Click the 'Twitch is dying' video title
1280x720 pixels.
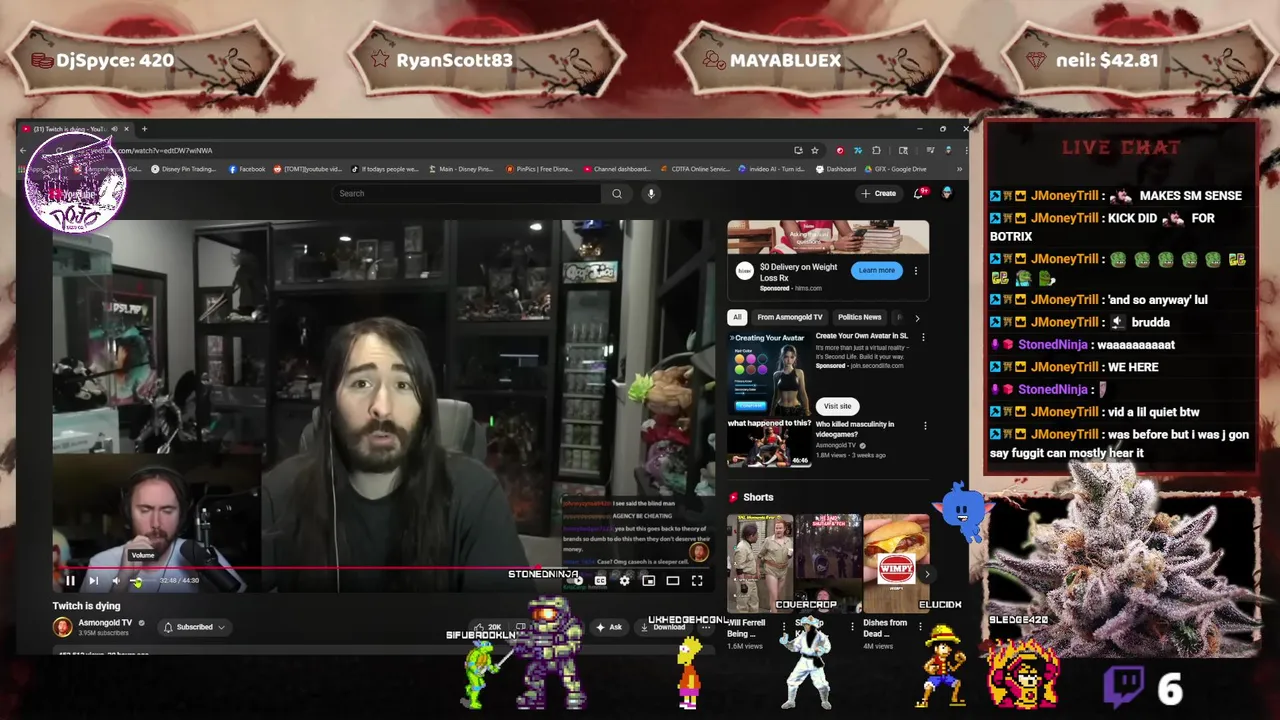pos(86,606)
